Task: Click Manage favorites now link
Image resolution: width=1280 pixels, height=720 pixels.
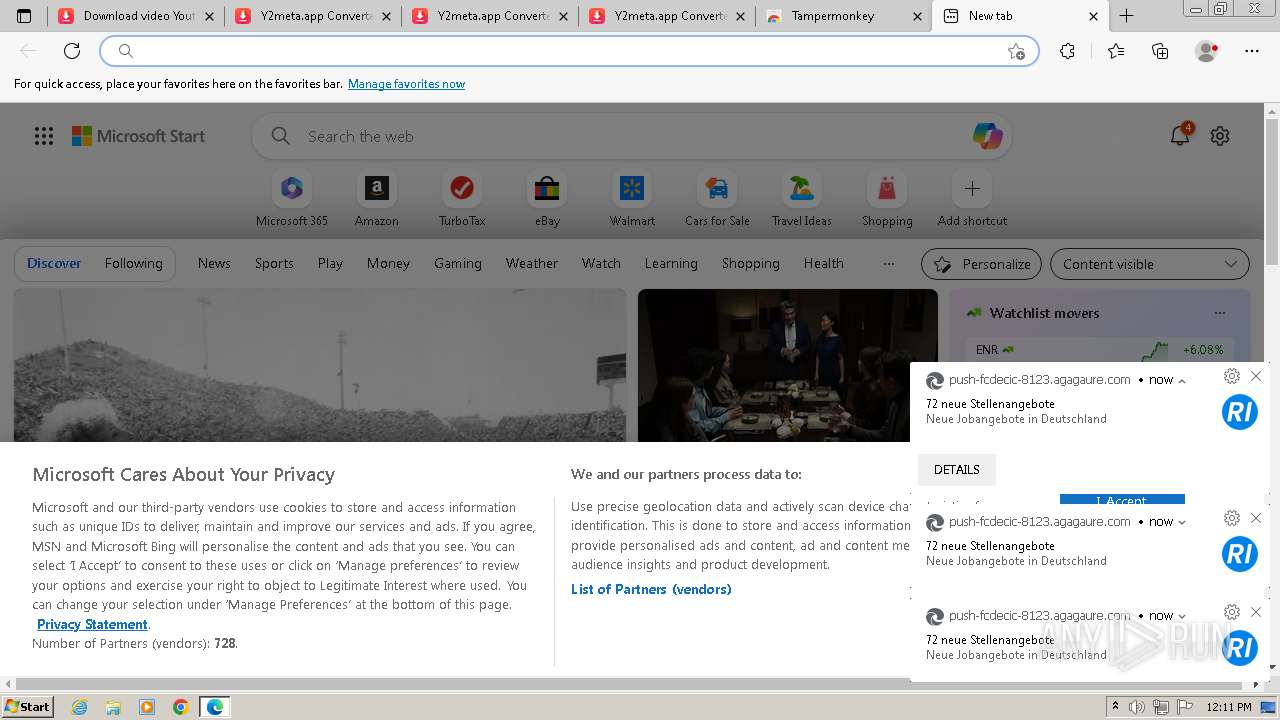Action: (x=406, y=84)
